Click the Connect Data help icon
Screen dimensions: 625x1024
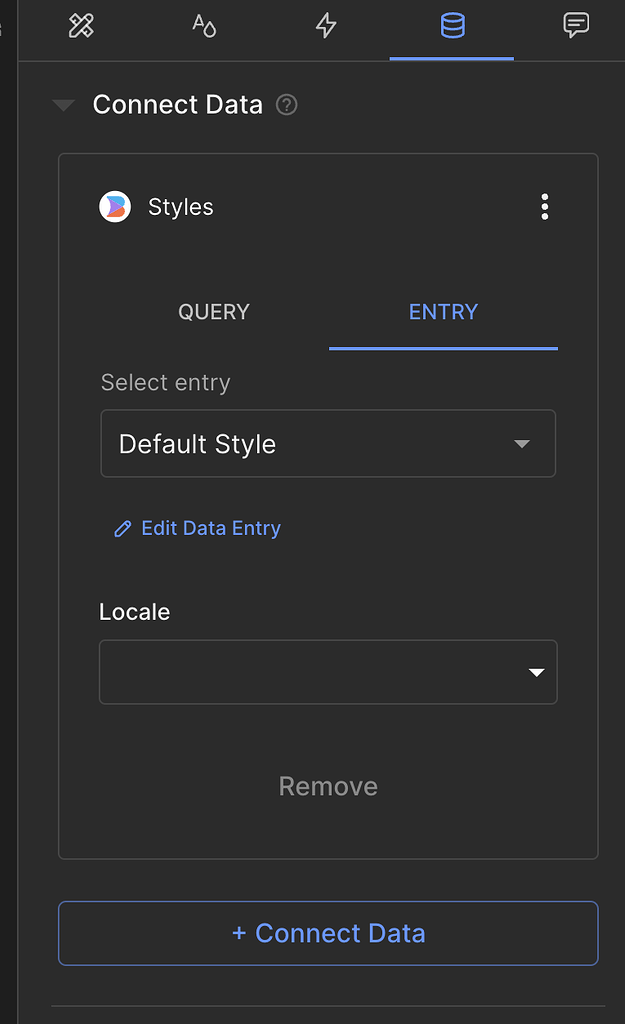(x=286, y=104)
